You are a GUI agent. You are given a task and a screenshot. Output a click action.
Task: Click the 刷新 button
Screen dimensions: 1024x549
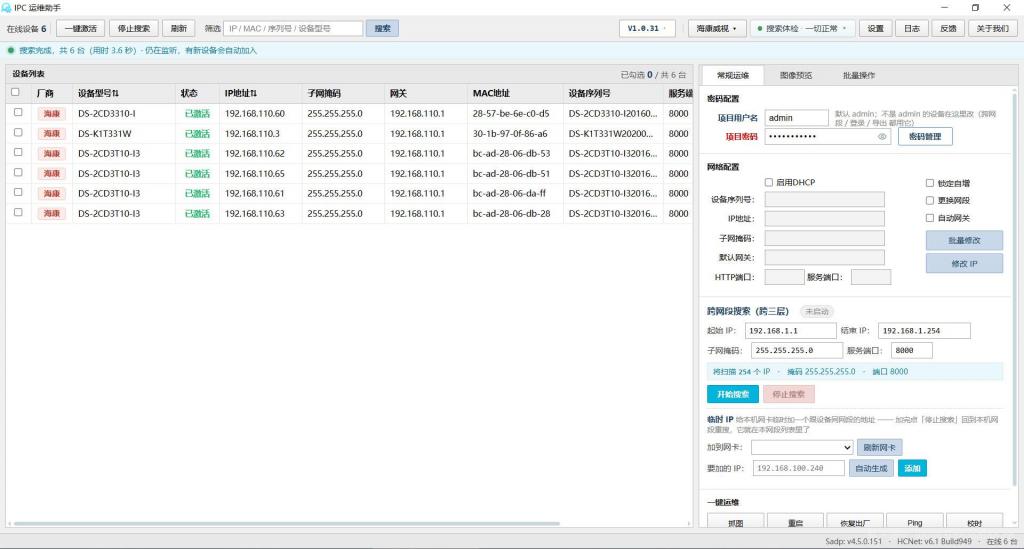178,29
